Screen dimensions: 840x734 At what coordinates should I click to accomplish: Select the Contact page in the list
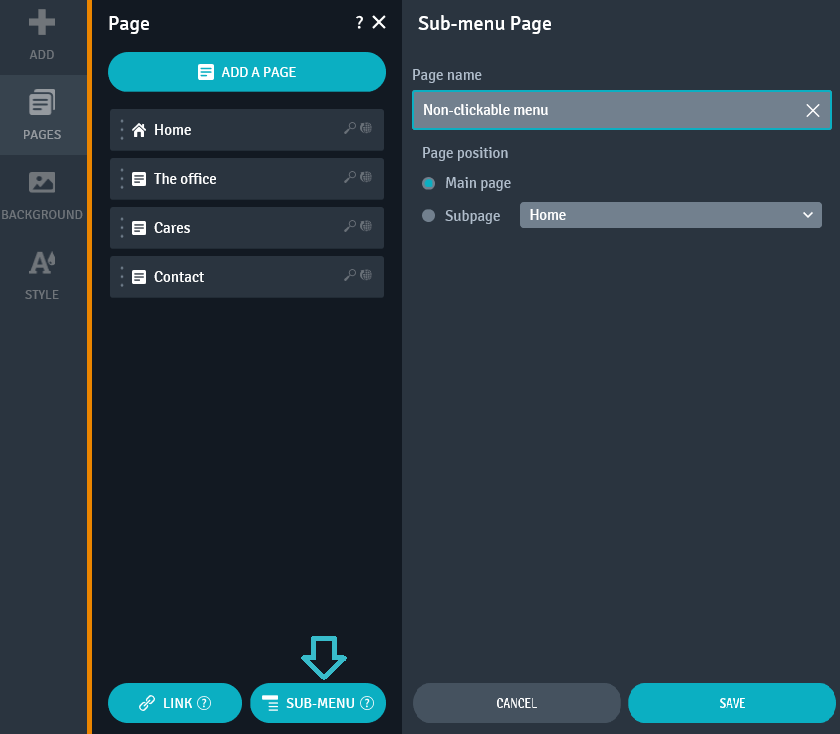click(x=220, y=276)
